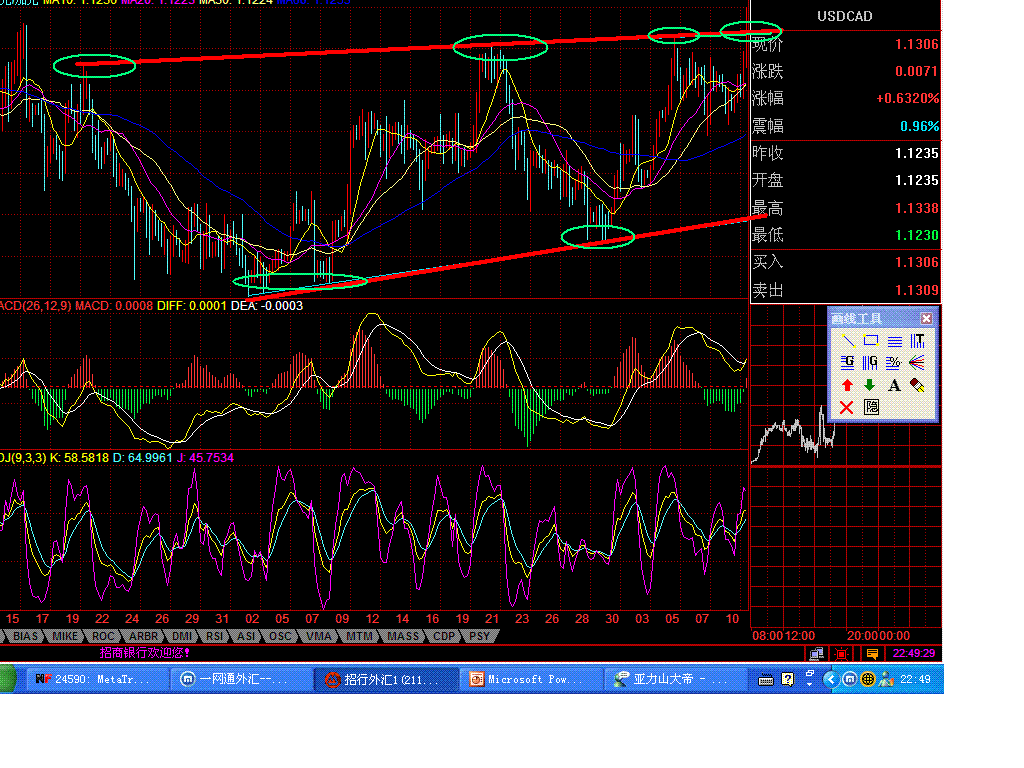Click the keyboard icon in system tray

pyautogui.click(x=765, y=680)
